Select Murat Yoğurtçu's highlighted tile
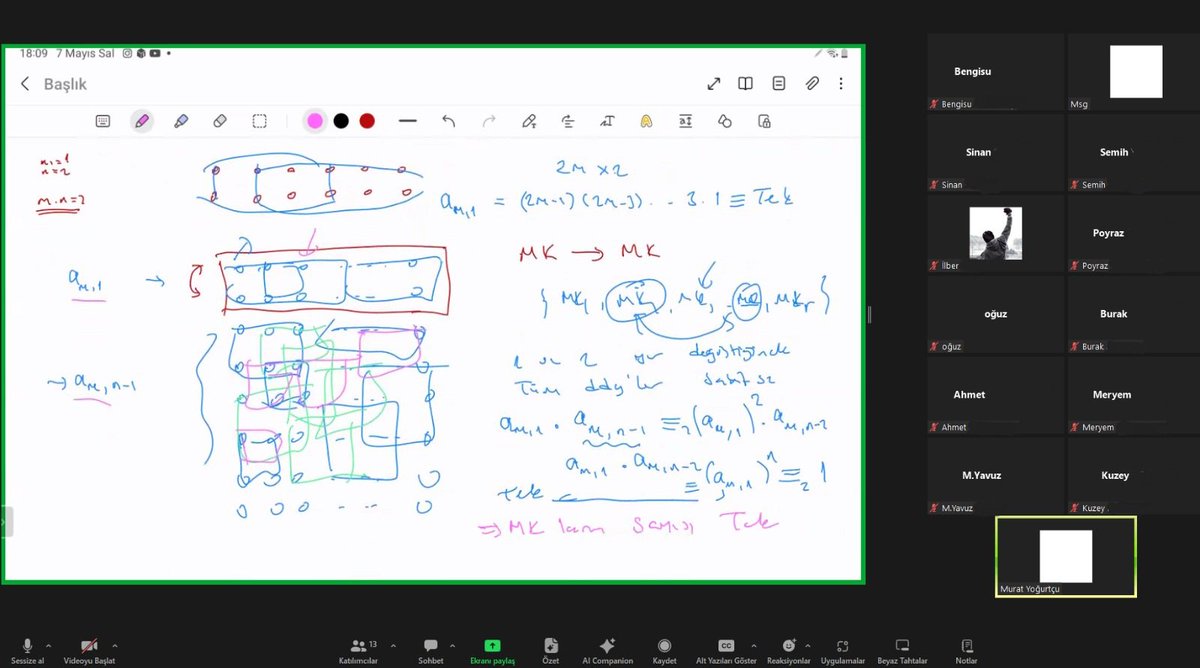This screenshot has width=1200, height=668. pyautogui.click(x=1066, y=557)
